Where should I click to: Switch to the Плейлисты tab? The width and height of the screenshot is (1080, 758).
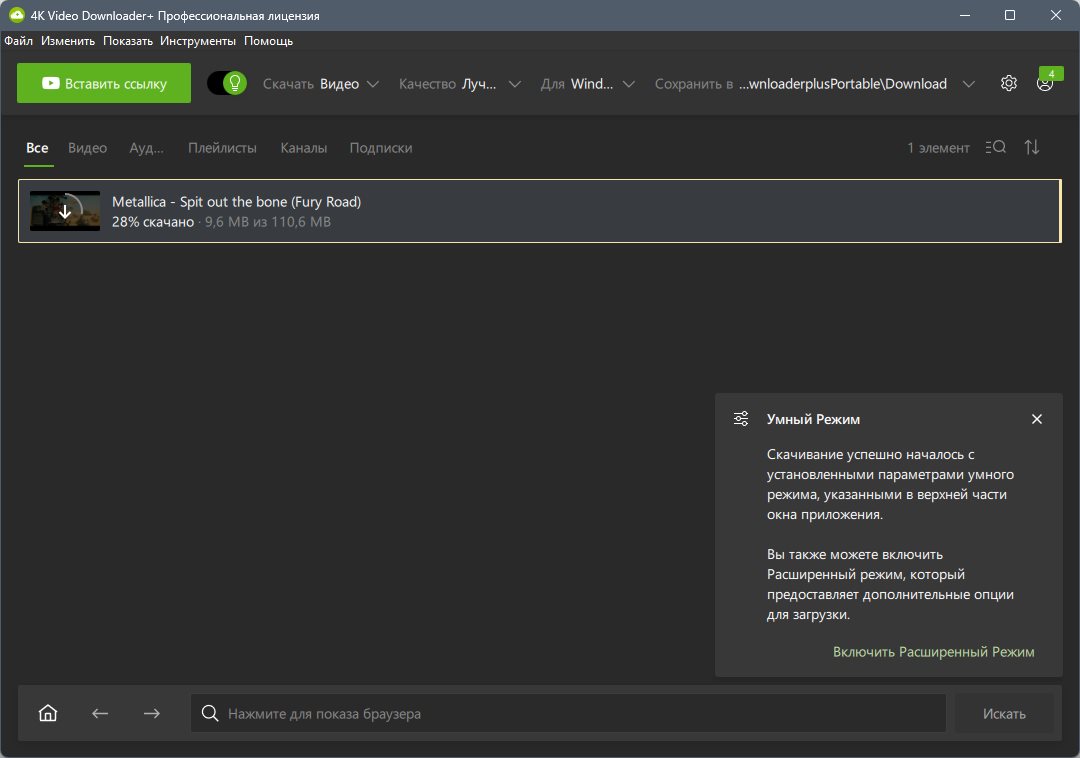pyautogui.click(x=222, y=147)
